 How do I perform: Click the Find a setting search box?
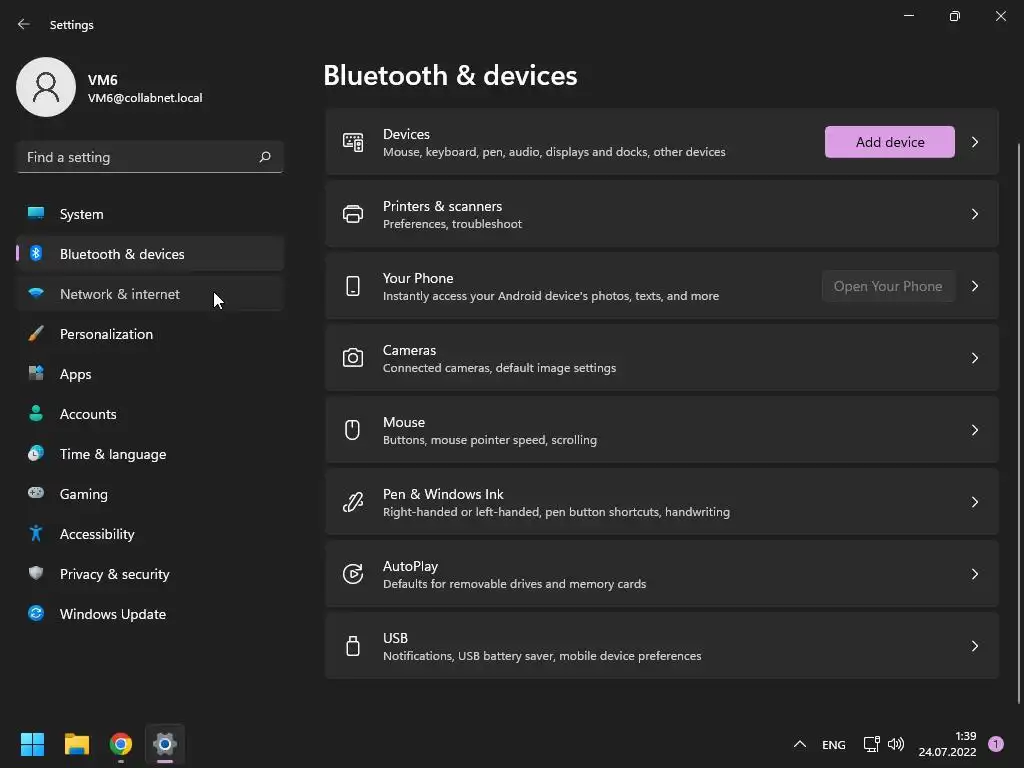pyautogui.click(x=138, y=157)
